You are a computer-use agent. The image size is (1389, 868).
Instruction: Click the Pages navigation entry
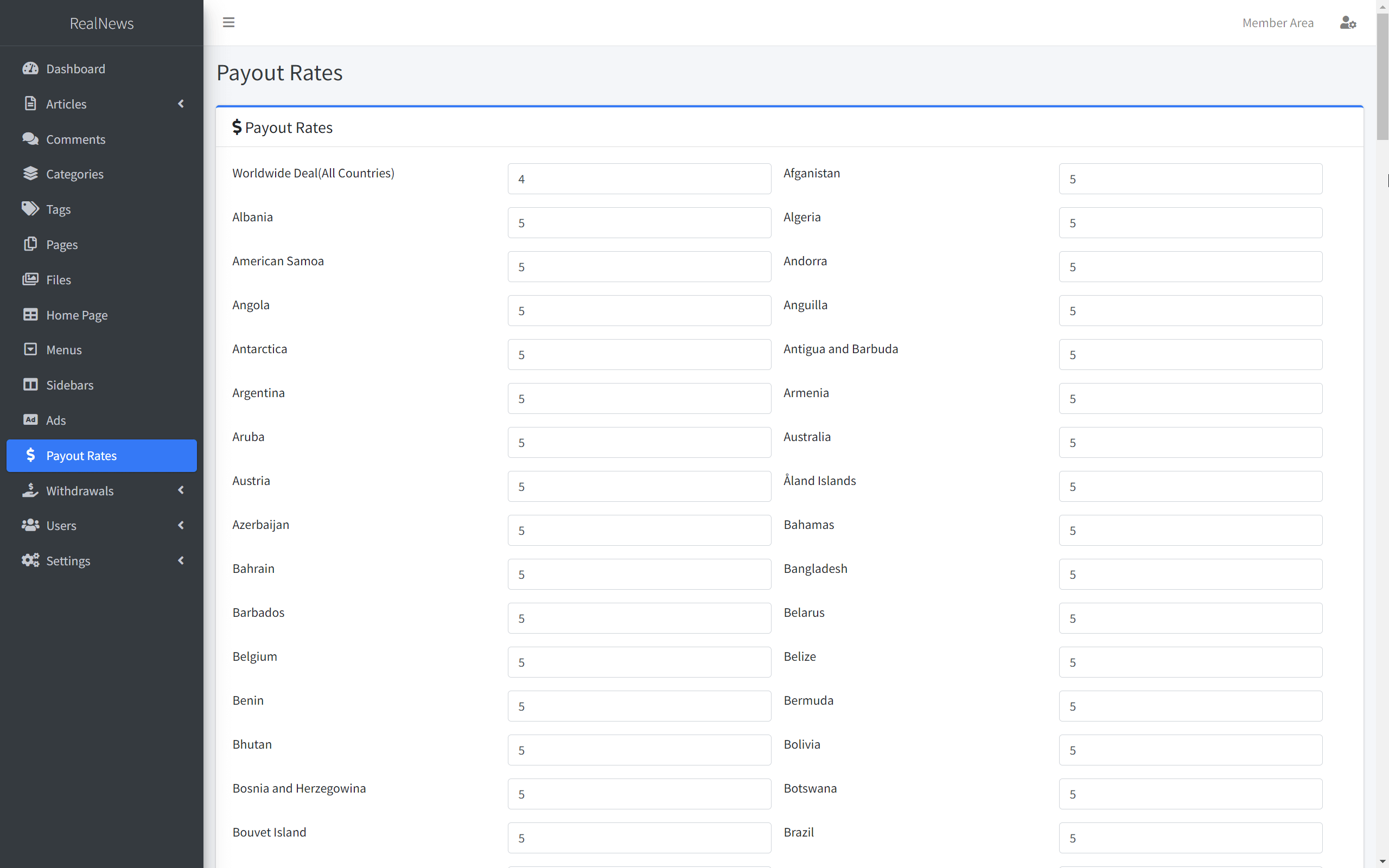[61, 244]
